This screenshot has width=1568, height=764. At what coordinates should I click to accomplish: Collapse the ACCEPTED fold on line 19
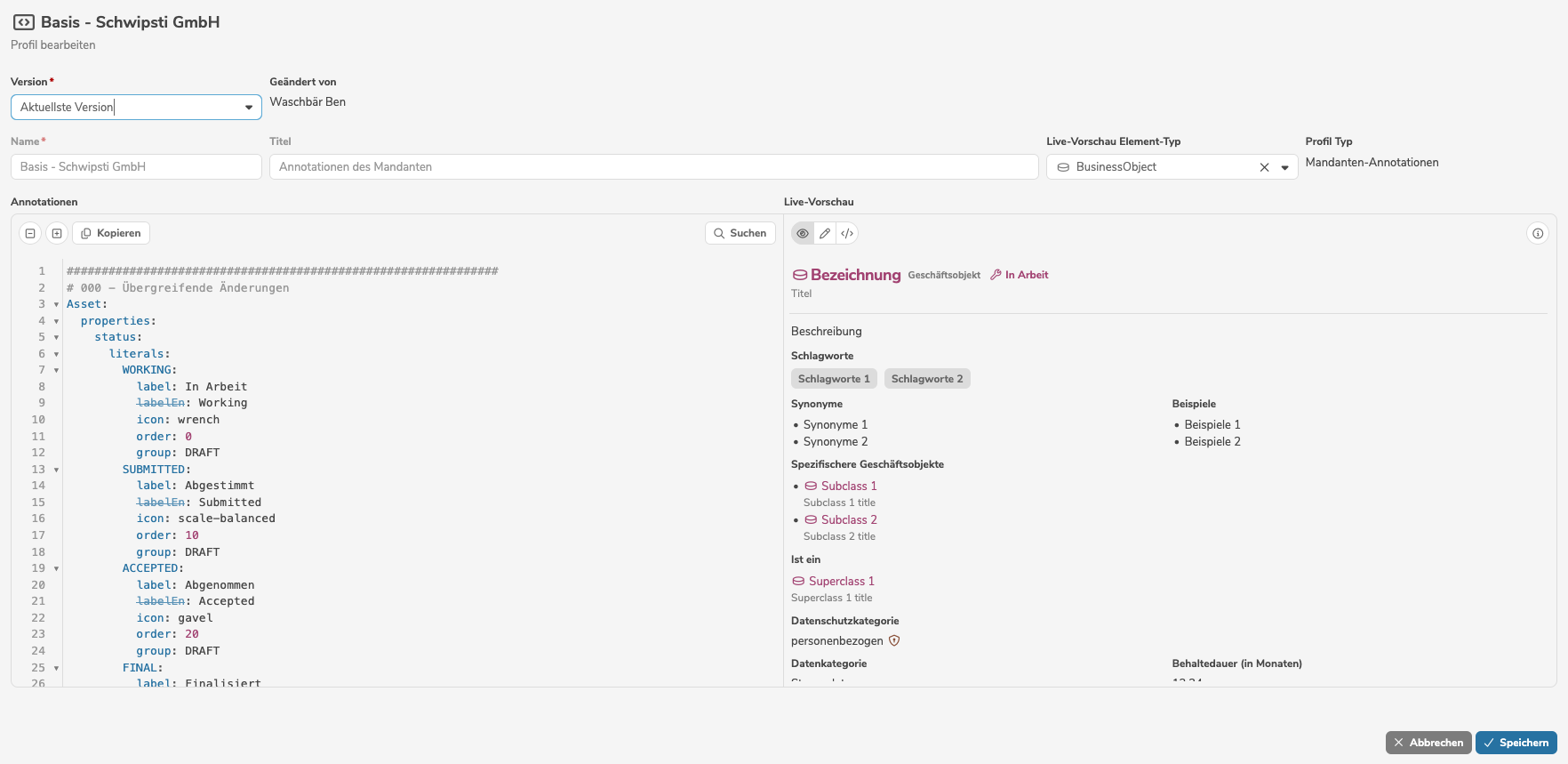(x=56, y=568)
